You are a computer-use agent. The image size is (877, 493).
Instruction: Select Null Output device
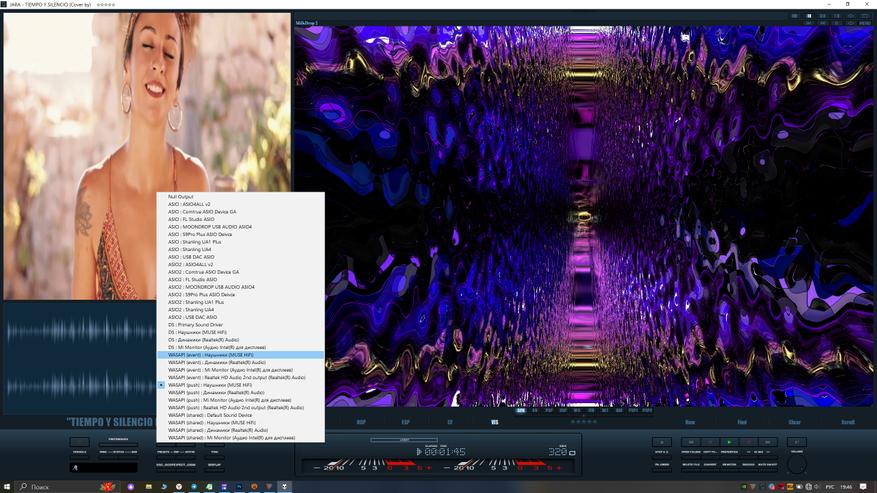(x=181, y=197)
